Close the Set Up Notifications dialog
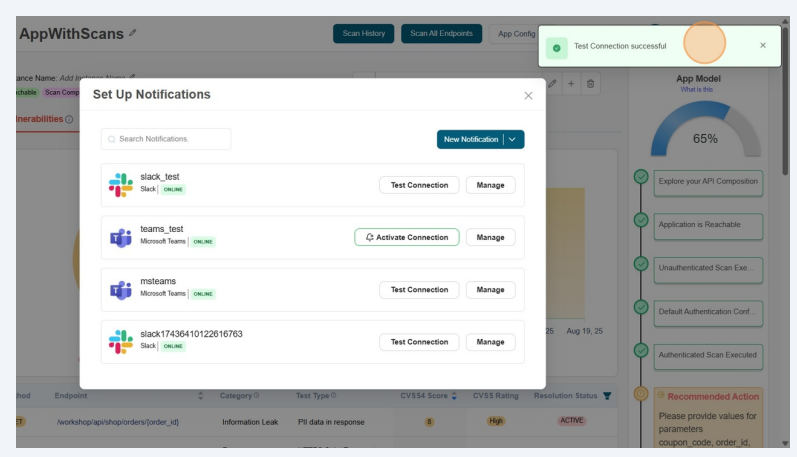797x457 pixels. point(528,95)
